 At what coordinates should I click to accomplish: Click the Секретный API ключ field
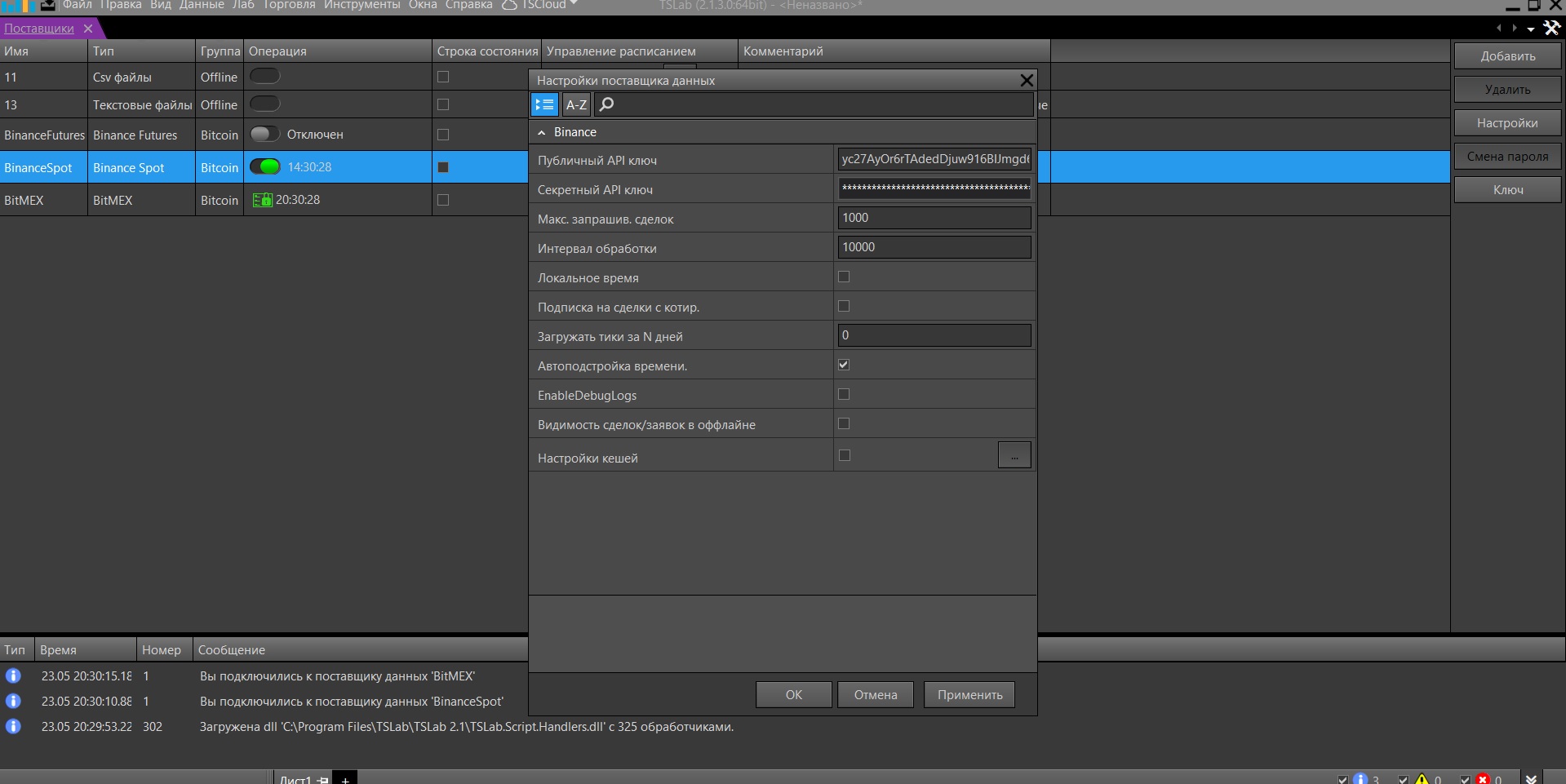pos(934,188)
